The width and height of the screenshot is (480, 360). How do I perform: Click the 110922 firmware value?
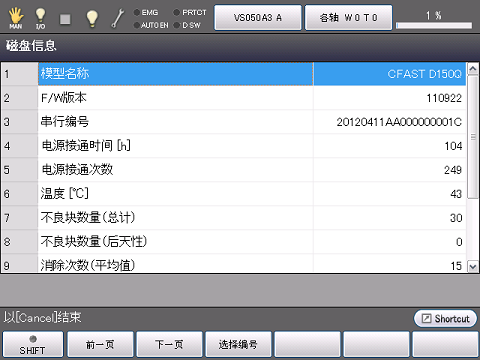pos(444,98)
